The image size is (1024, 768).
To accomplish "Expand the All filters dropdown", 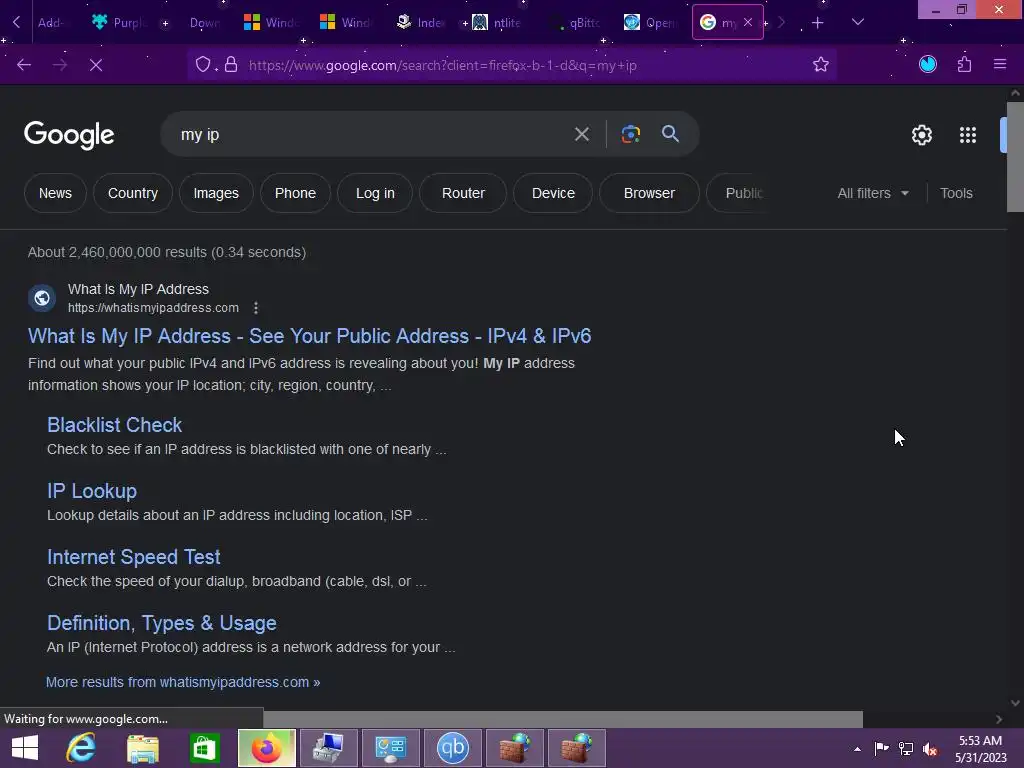I will 872,193.
